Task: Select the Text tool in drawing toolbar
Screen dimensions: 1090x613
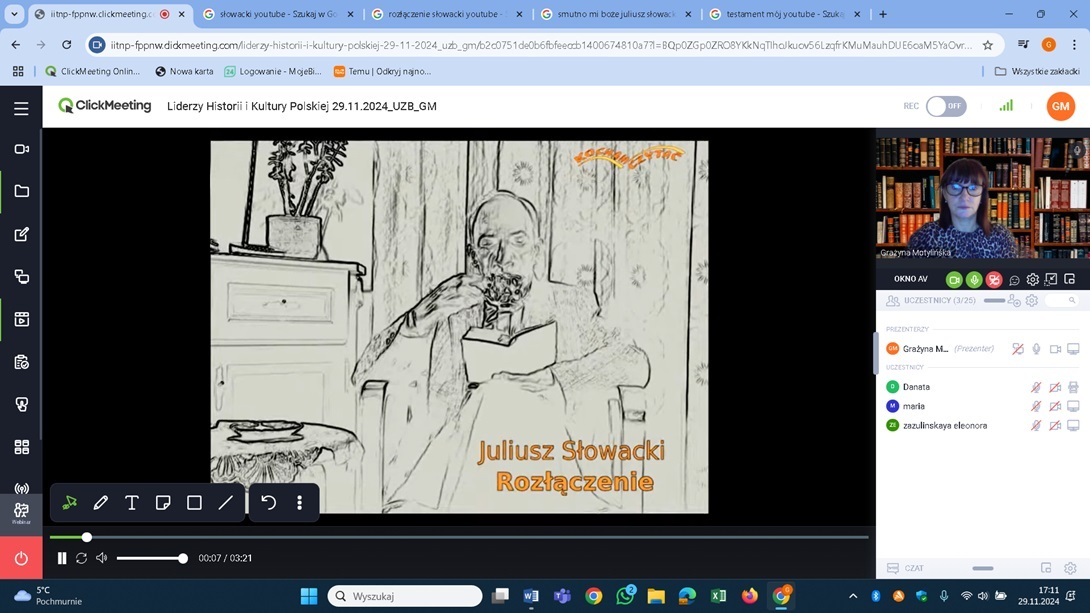Action: coord(131,502)
